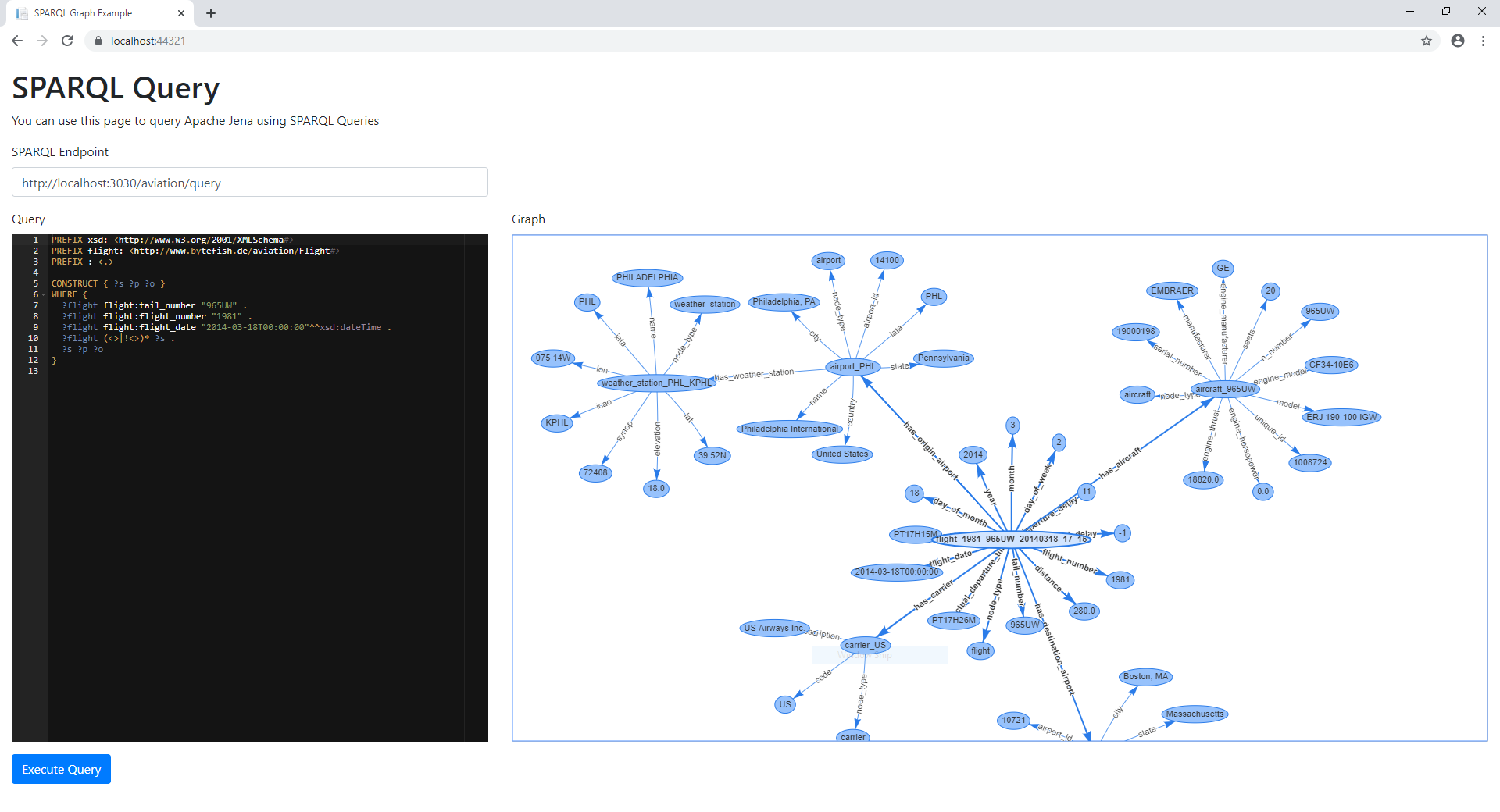Screen dimensions: 1500x812
Task: Bookmark this page with the star icon
Action: [x=1427, y=41]
